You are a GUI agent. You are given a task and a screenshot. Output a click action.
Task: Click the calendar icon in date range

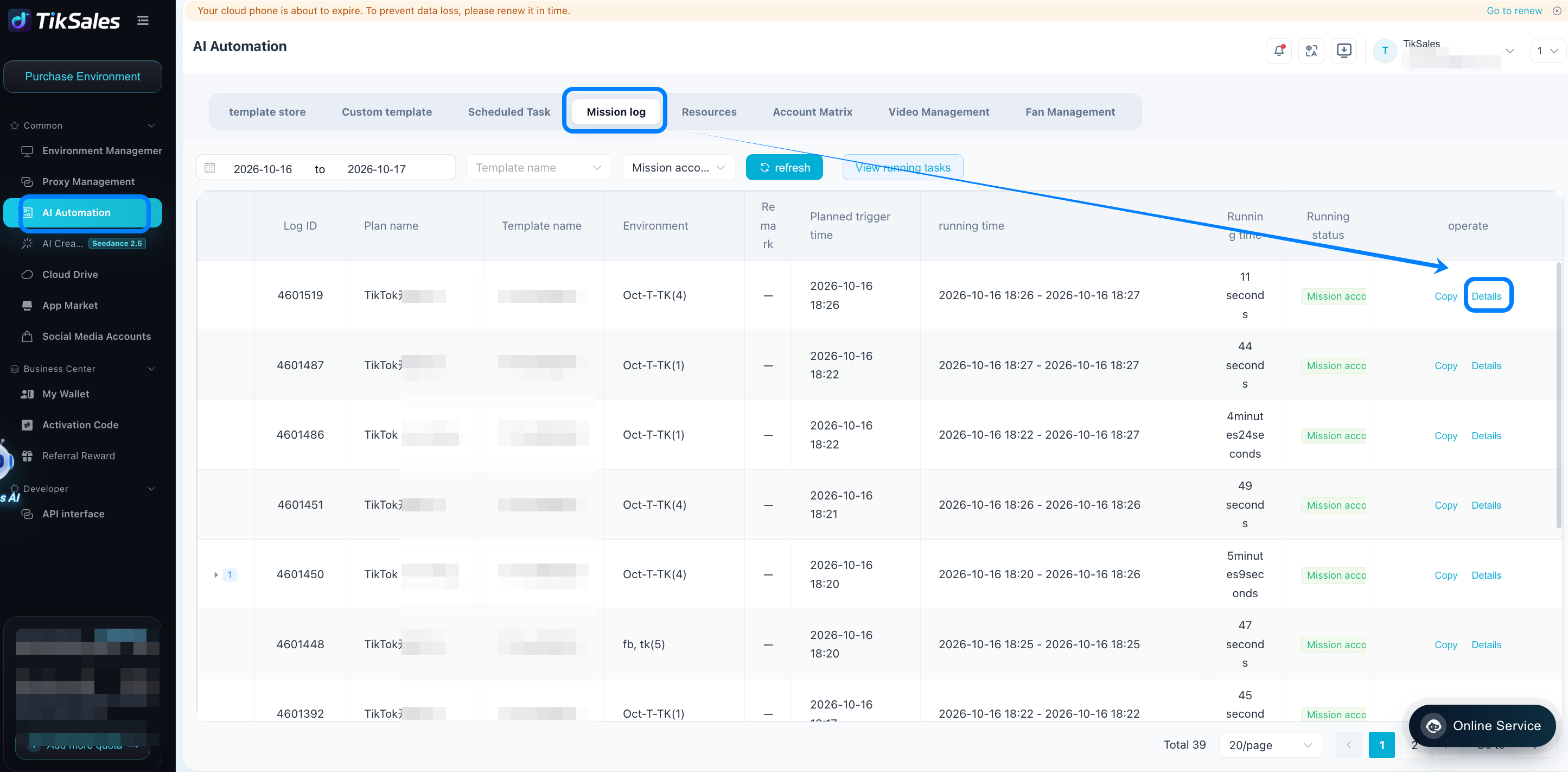click(209, 168)
